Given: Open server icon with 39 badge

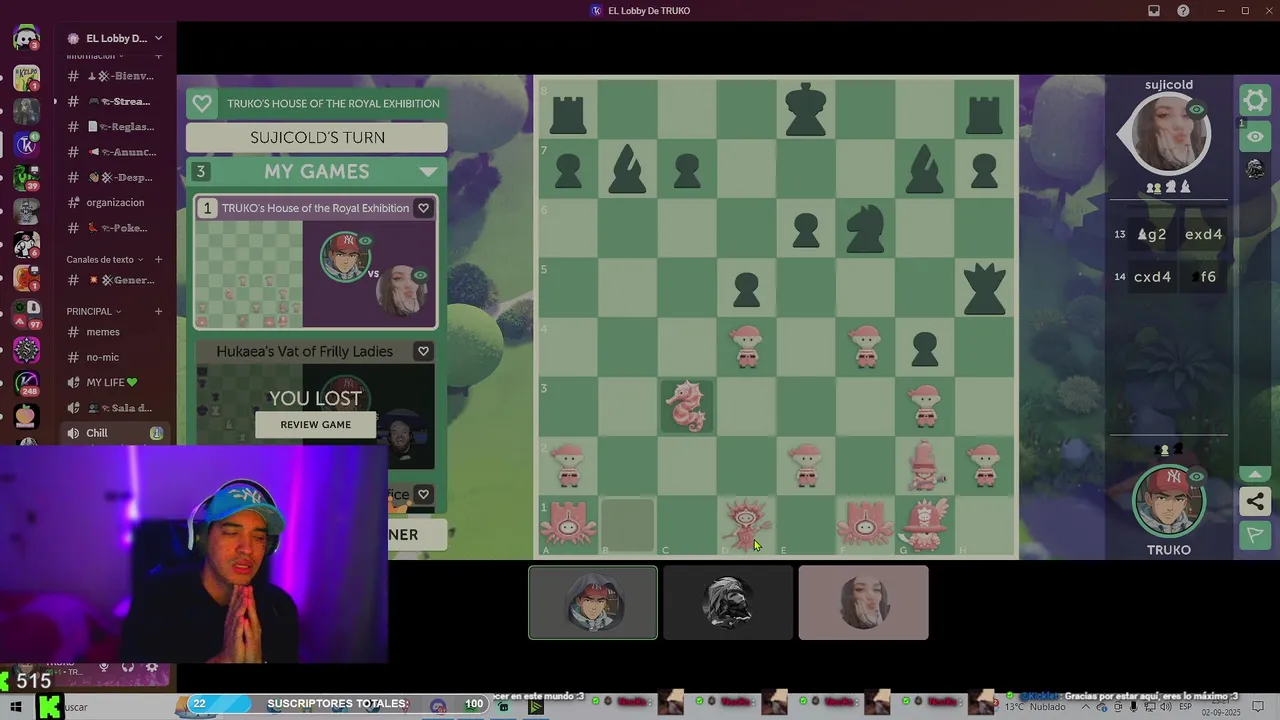Looking at the screenshot, I should pyautogui.click(x=26, y=178).
